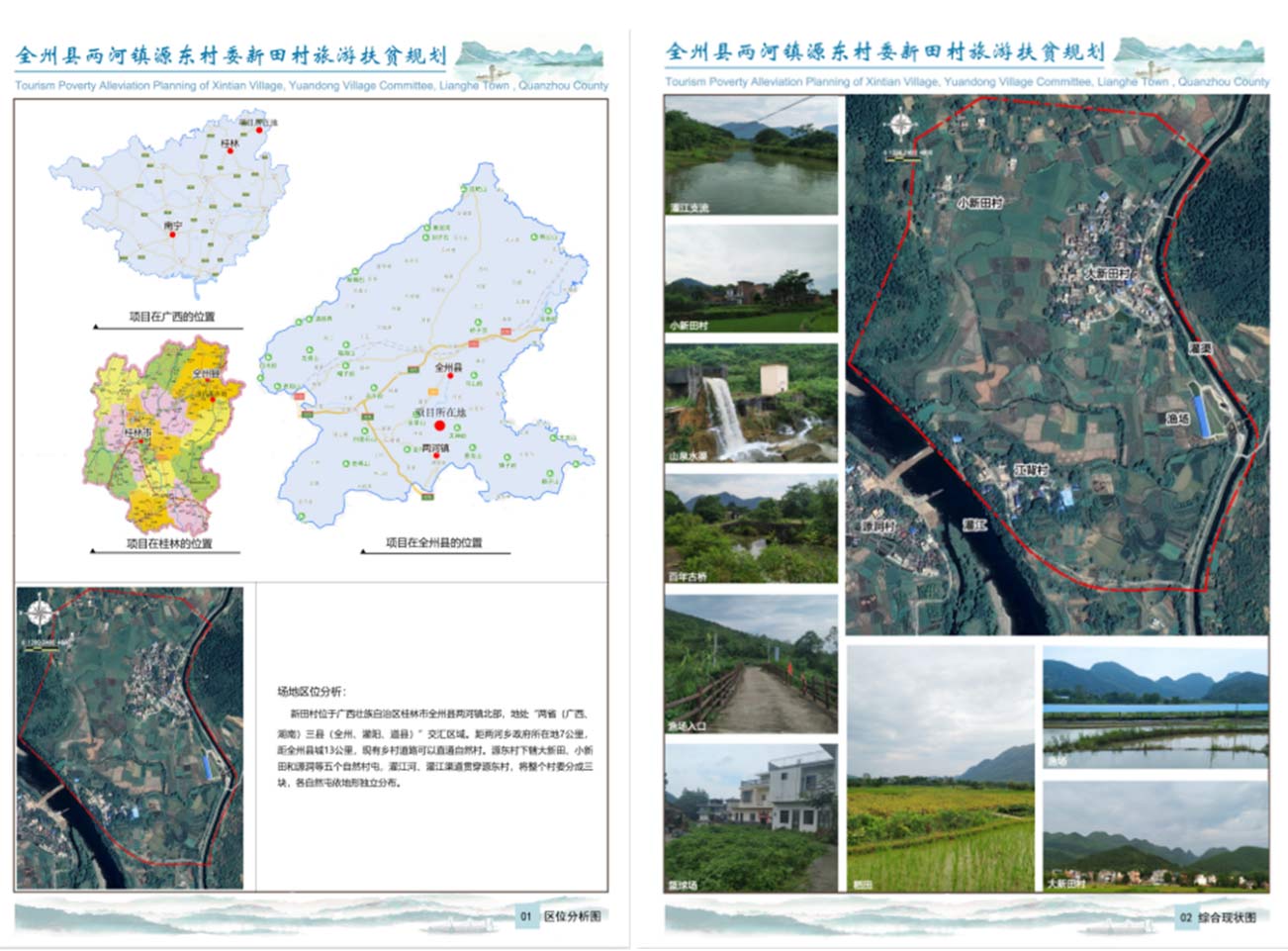Click the 全州县 label on the Guilin map
1288x951 pixels.
click(x=205, y=373)
